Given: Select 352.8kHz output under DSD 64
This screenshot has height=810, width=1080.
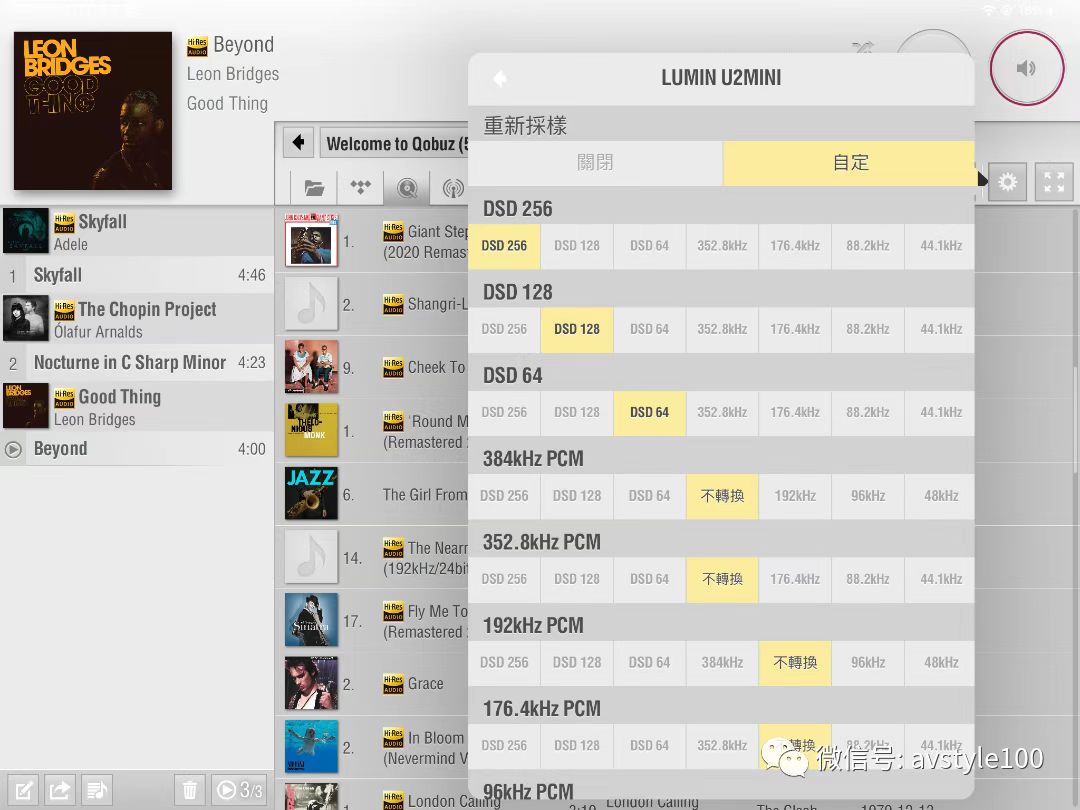Looking at the screenshot, I should tap(722, 412).
